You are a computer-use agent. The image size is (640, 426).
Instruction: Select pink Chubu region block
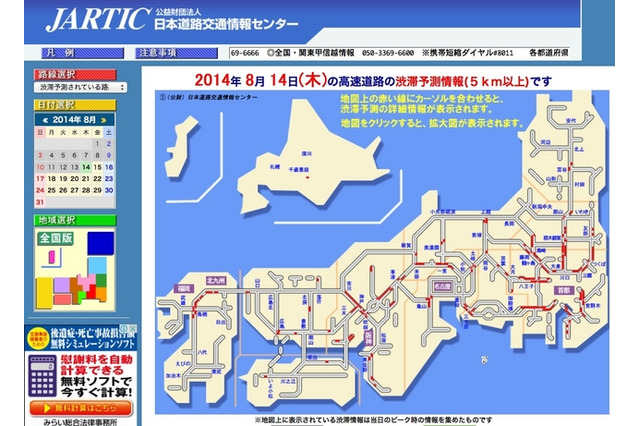tap(87, 281)
